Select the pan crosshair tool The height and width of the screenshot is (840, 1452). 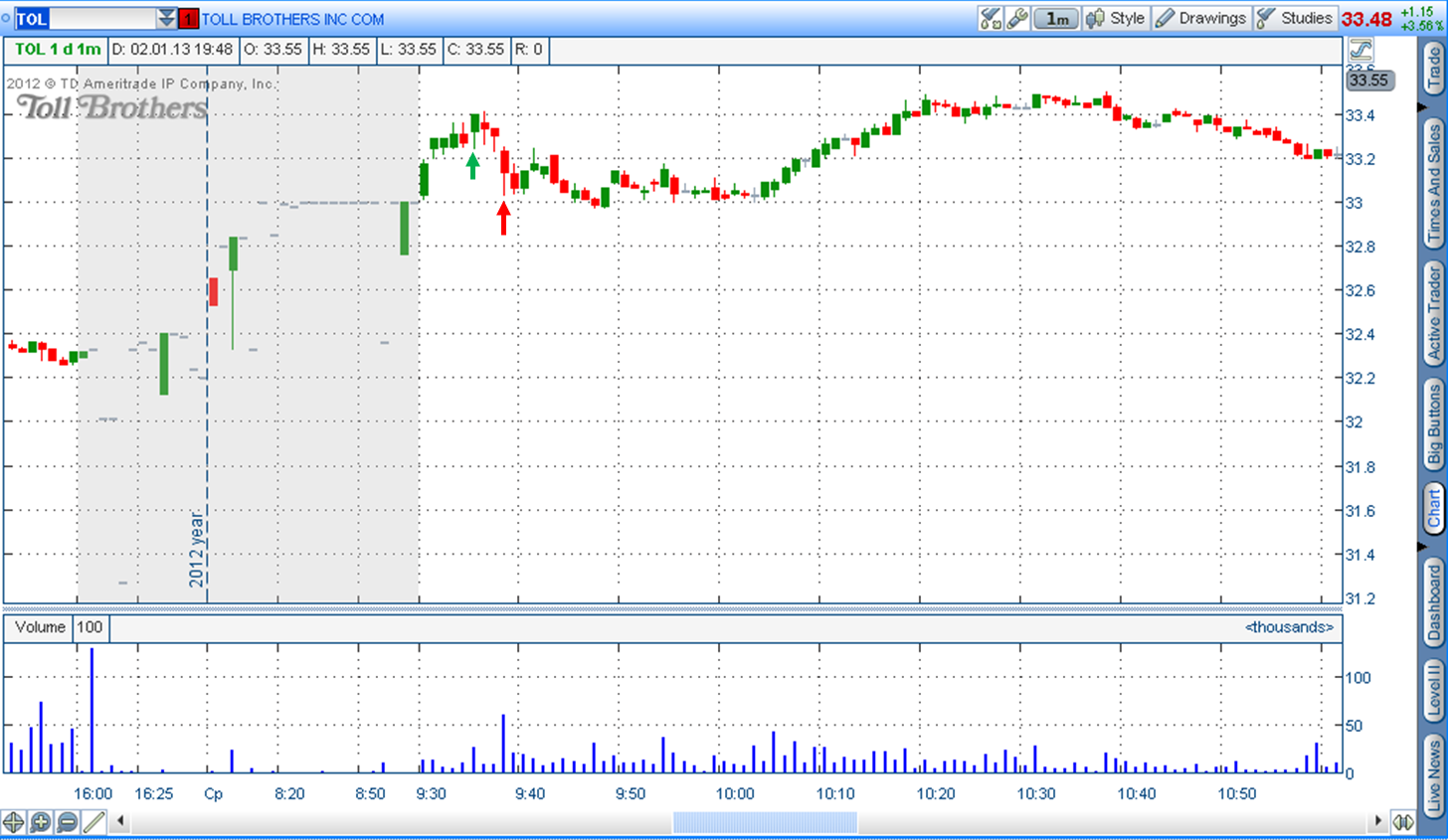[13, 822]
